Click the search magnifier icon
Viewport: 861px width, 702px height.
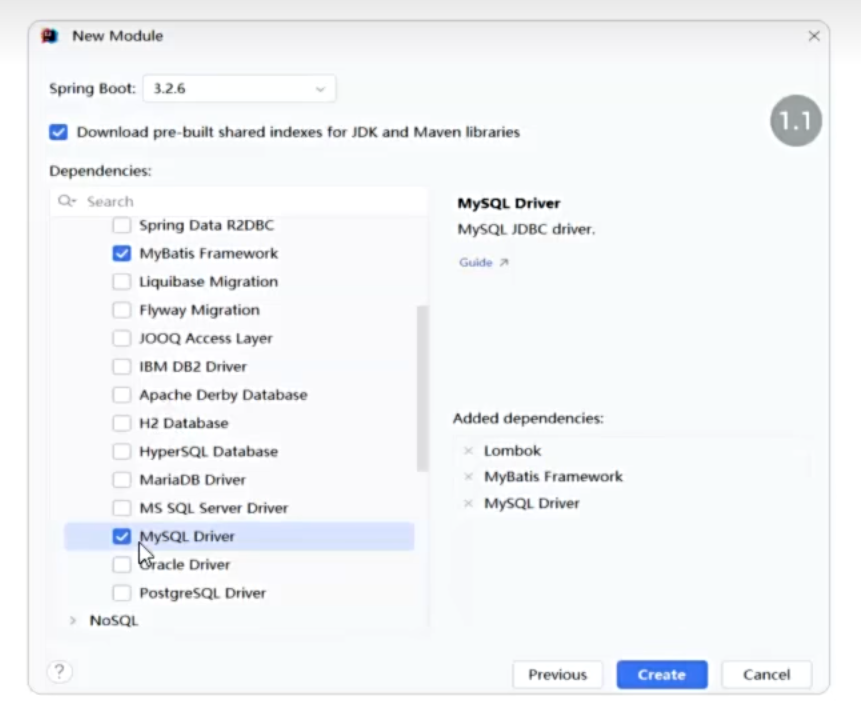click(66, 201)
